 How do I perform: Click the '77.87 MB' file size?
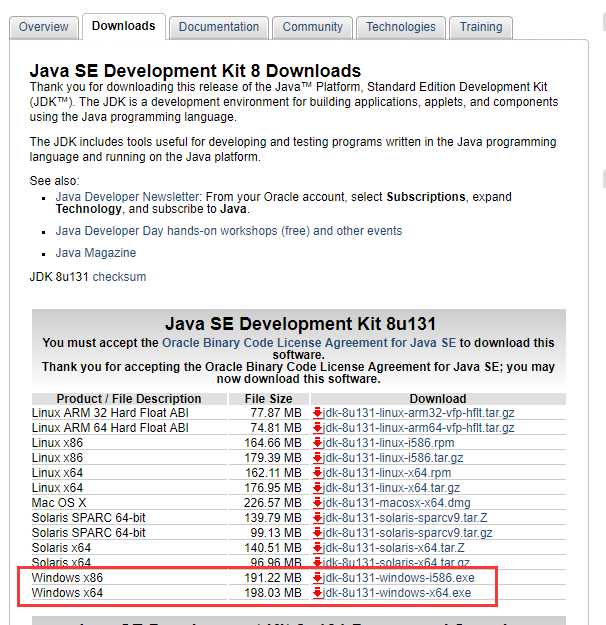pyautogui.click(x=276, y=413)
